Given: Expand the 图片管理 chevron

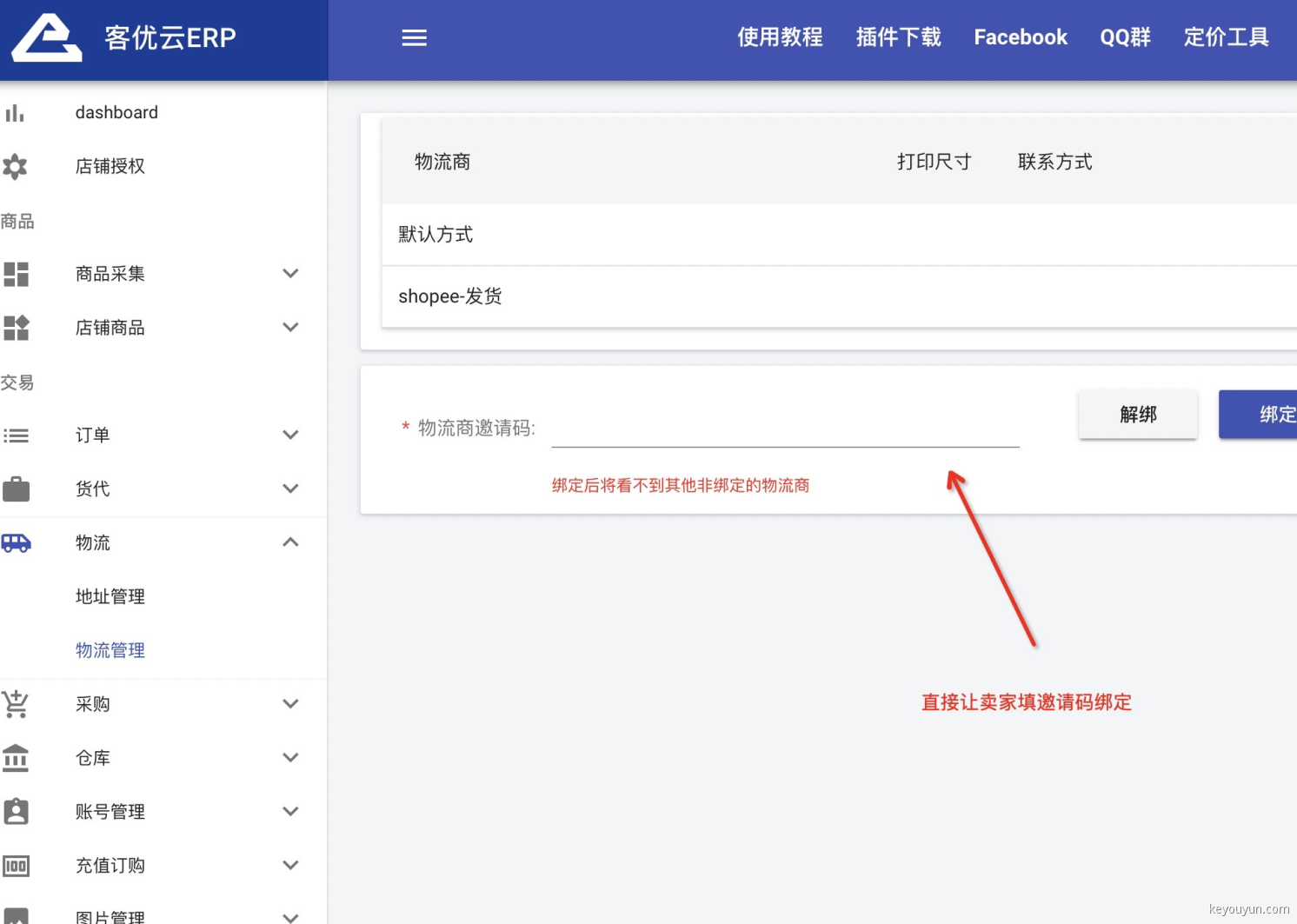Looking at the screenshot, I should pyautogui.click(x=290, y=917).
